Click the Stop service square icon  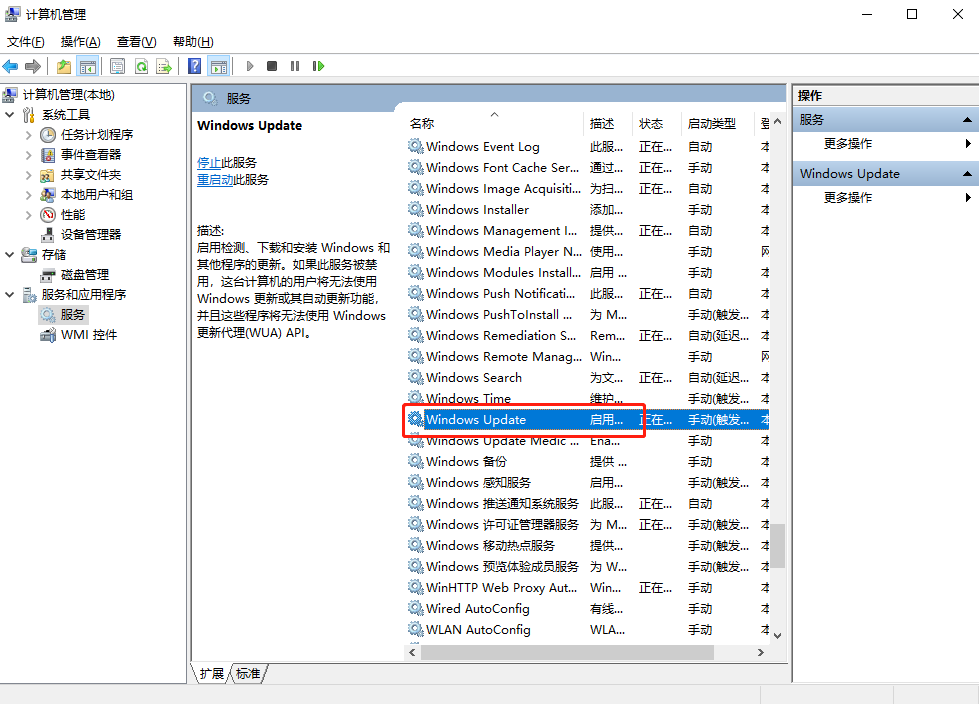(x=272, y=66)
